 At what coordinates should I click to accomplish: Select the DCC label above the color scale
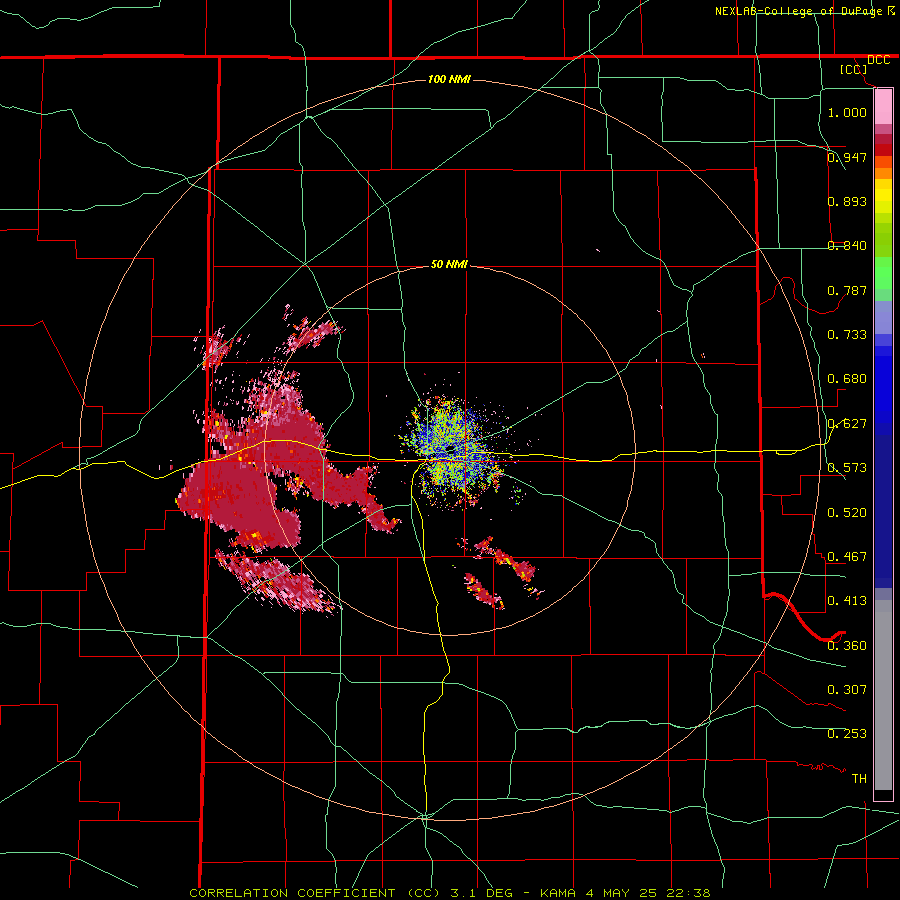coord(878,60)
